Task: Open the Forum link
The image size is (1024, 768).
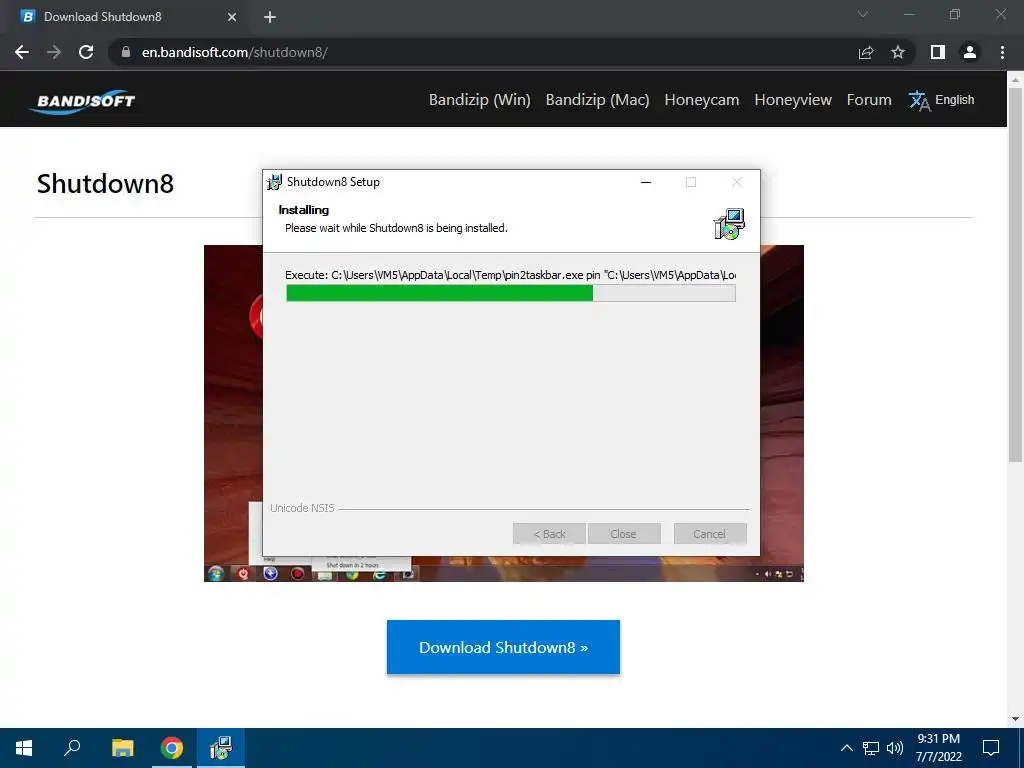Action: 869,100
